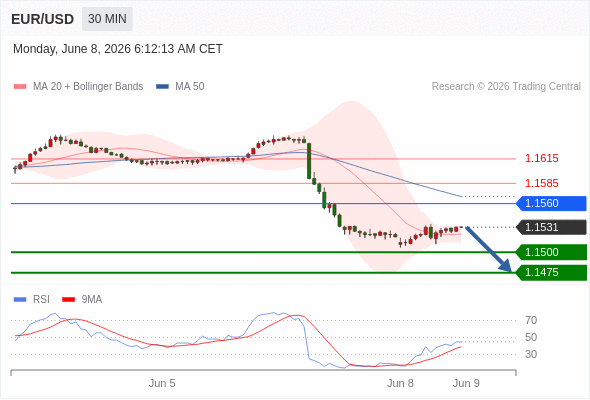Screen dimensions: 590x400
Task: Click the RSI 30 axis value
Action: (531, 354)
